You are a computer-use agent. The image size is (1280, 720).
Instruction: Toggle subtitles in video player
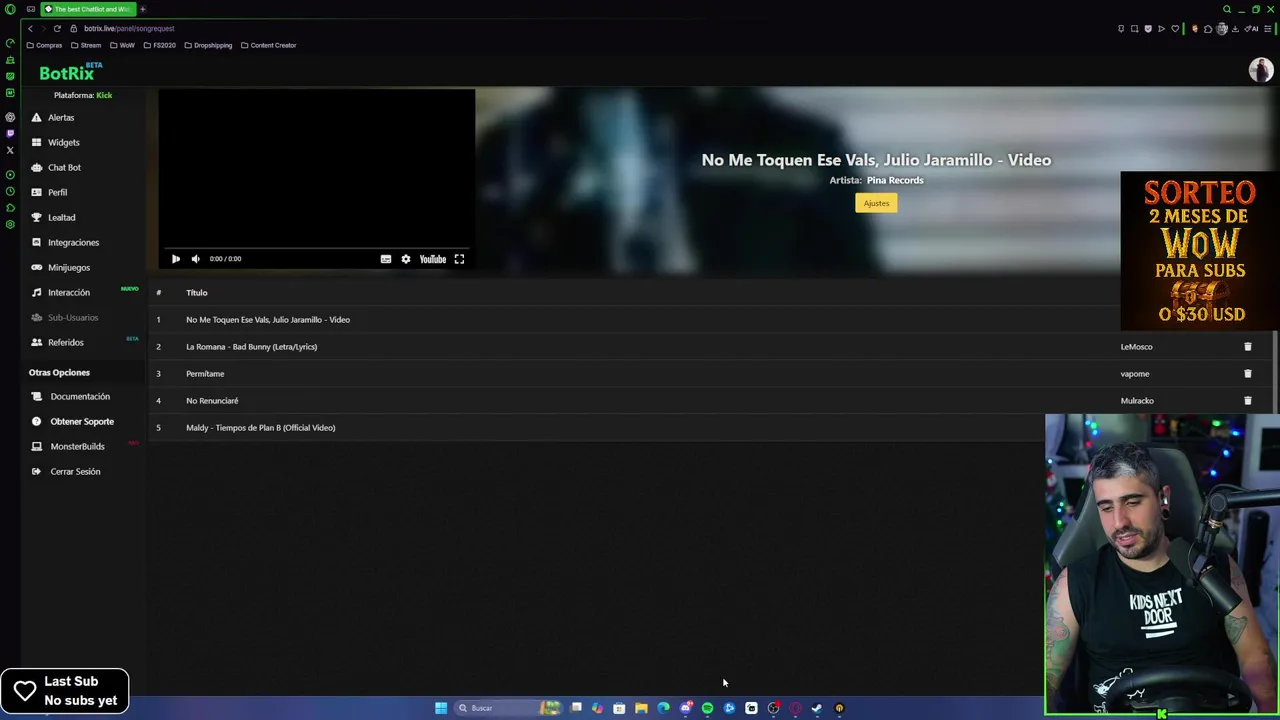coord(385,259)
